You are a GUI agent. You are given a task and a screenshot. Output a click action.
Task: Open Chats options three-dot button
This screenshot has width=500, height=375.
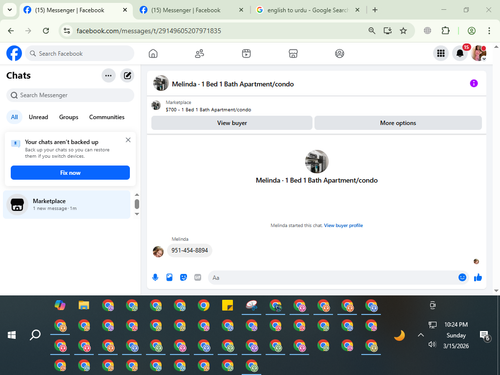click(108, 76)
